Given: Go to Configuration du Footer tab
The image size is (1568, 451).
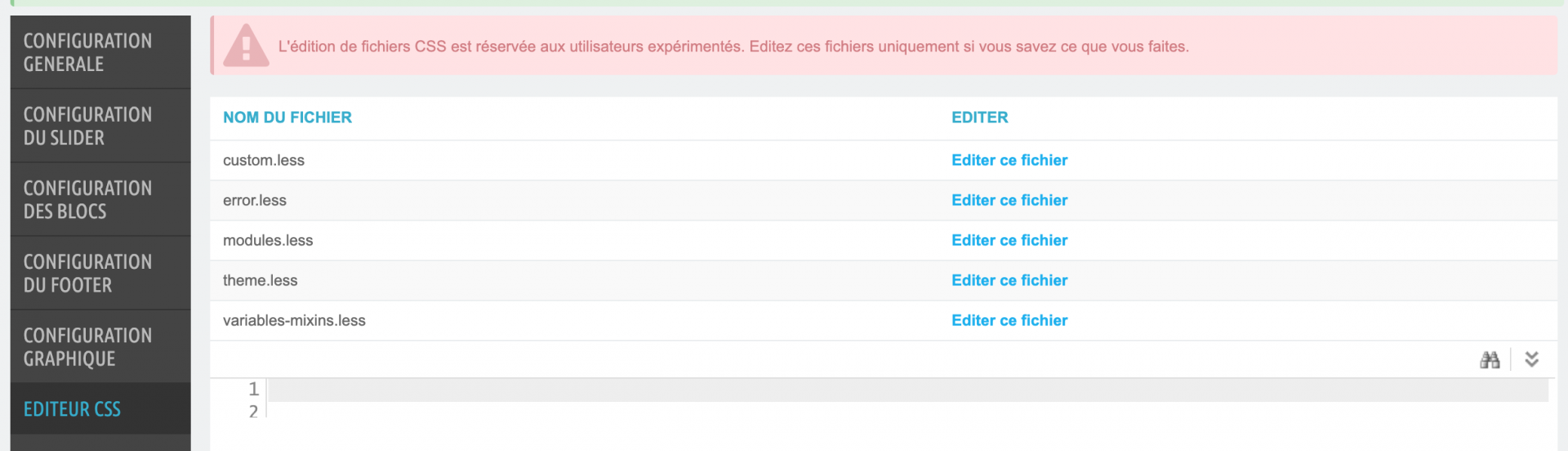Looking at the screenshot, I should (x=100, y=273).
